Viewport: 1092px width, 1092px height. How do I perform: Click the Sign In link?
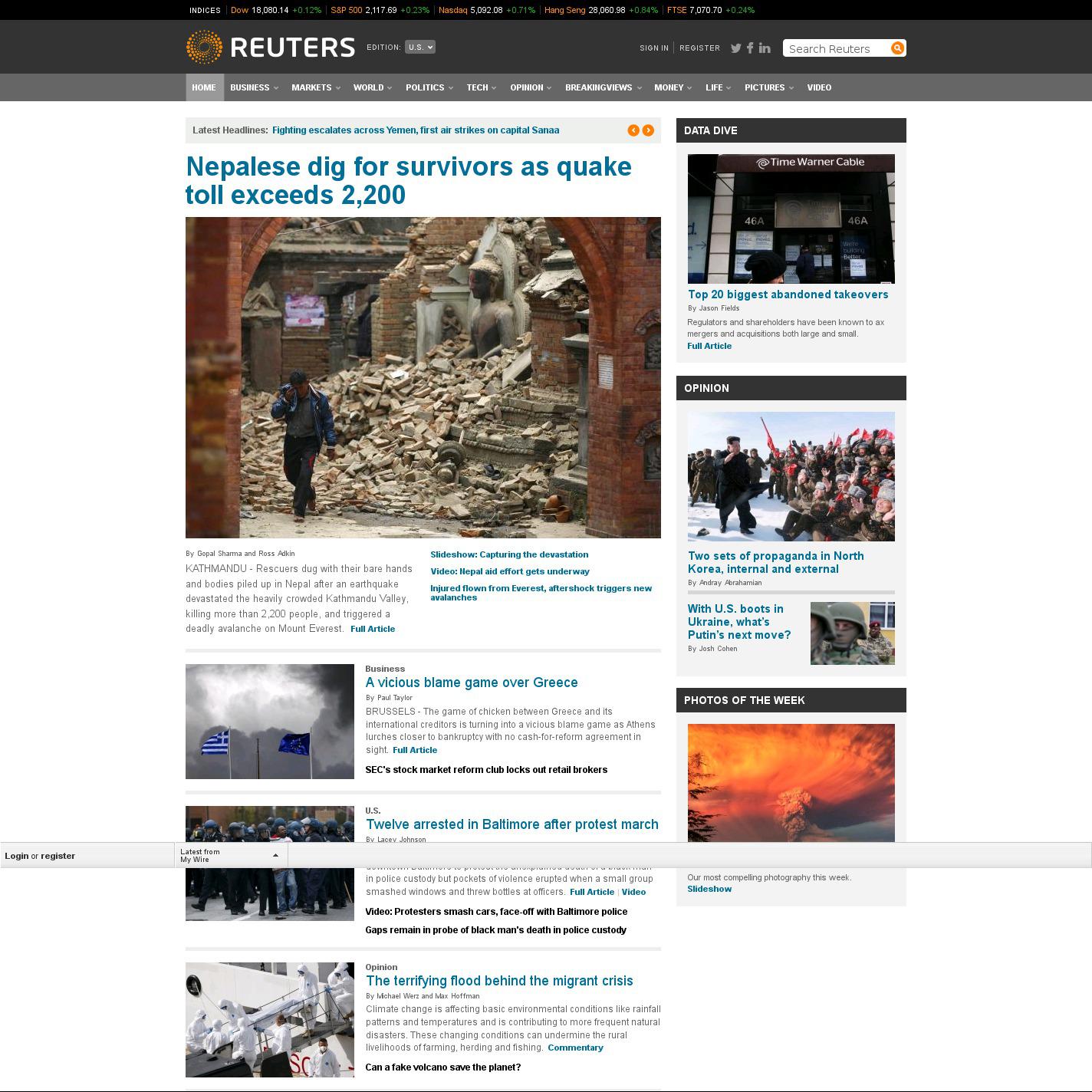654,48
